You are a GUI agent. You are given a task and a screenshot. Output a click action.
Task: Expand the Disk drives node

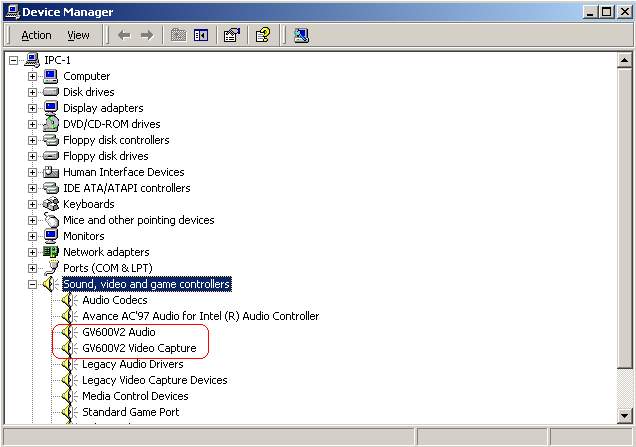pyautogui.click(x=32, y=92)
